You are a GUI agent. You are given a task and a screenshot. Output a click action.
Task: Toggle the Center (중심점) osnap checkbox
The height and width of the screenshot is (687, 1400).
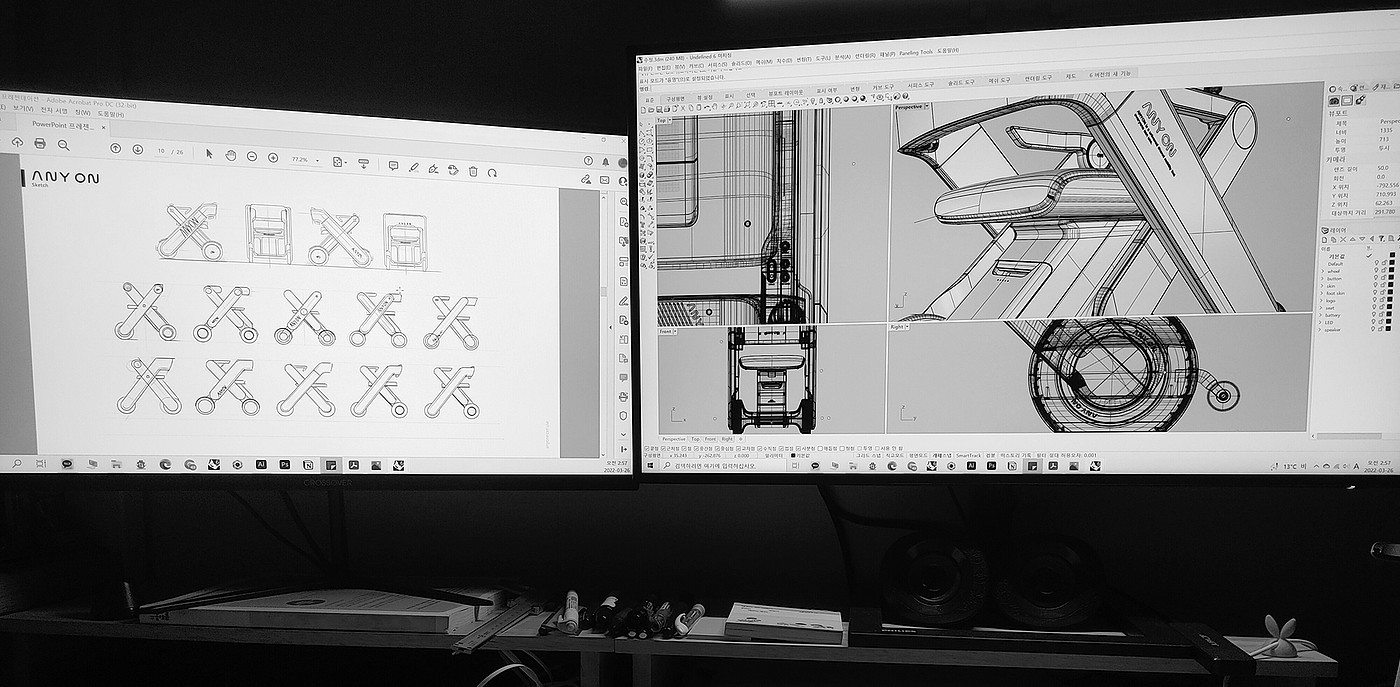pyautogui.click(x=717, y=448)
